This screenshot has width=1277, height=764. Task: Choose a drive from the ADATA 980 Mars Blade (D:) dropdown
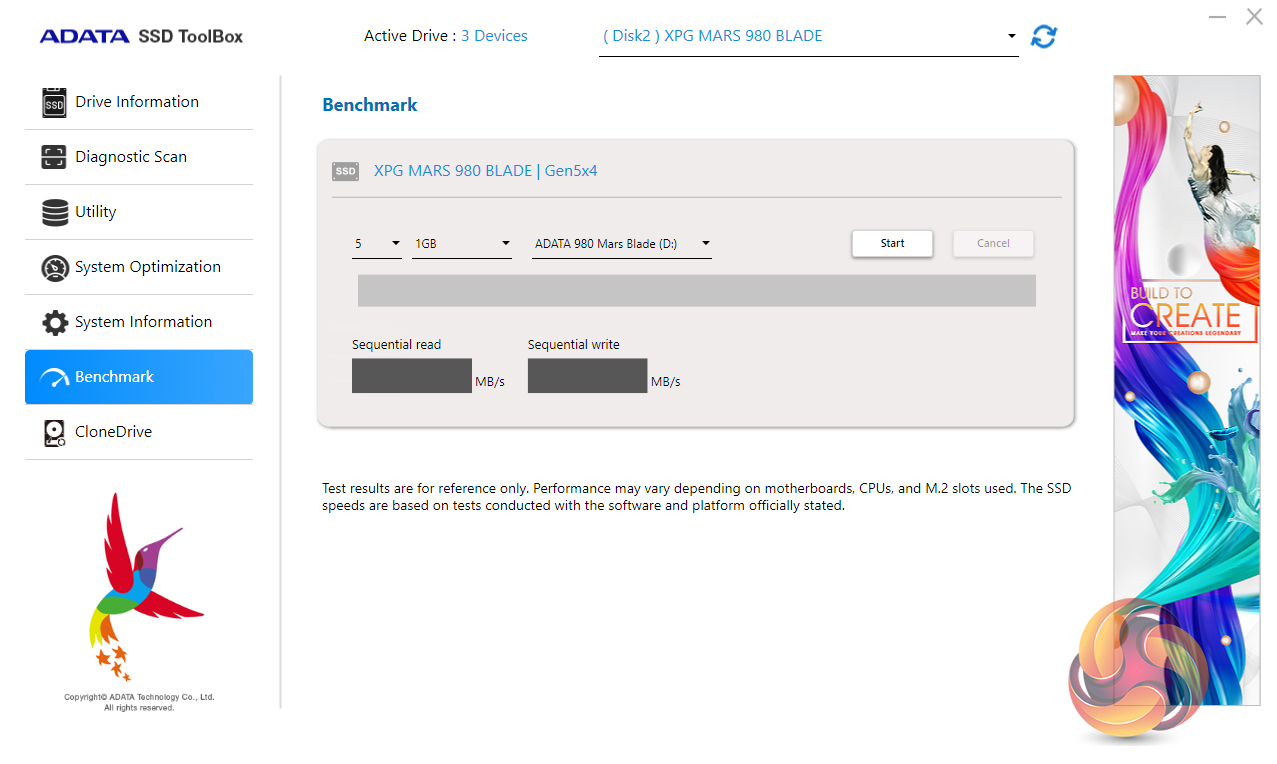[x=622, y=243]
